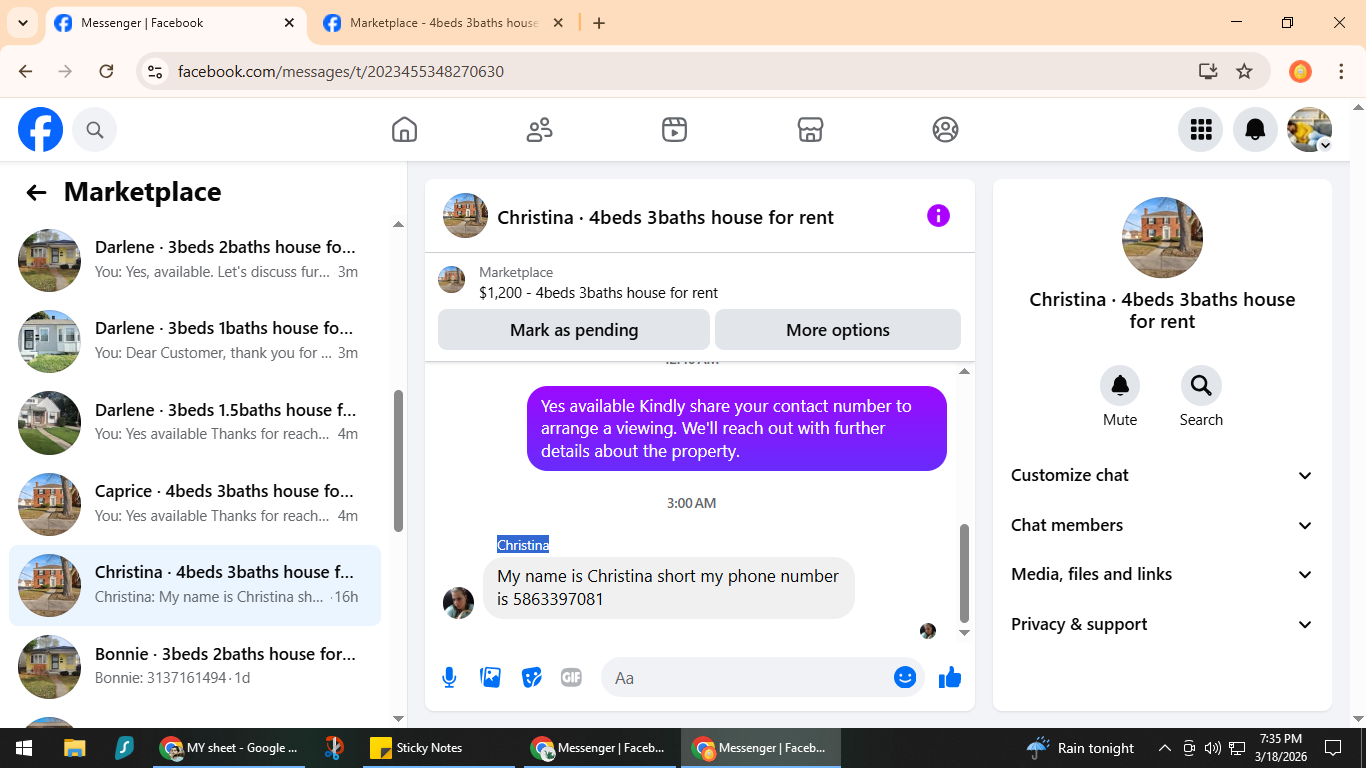1366x768 pixels.
Task: Click the install app icon in the address bar
Action: 1208,71
